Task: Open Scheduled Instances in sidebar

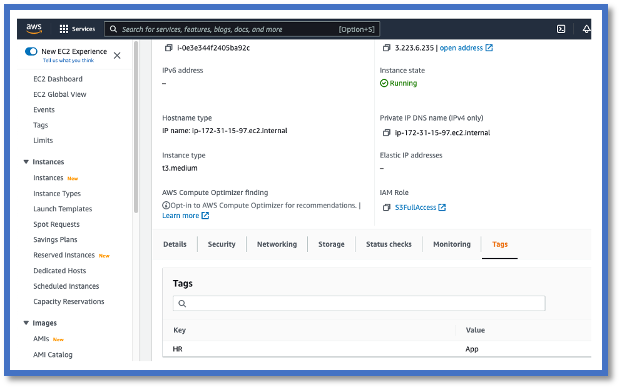Action: click(66, 286)
